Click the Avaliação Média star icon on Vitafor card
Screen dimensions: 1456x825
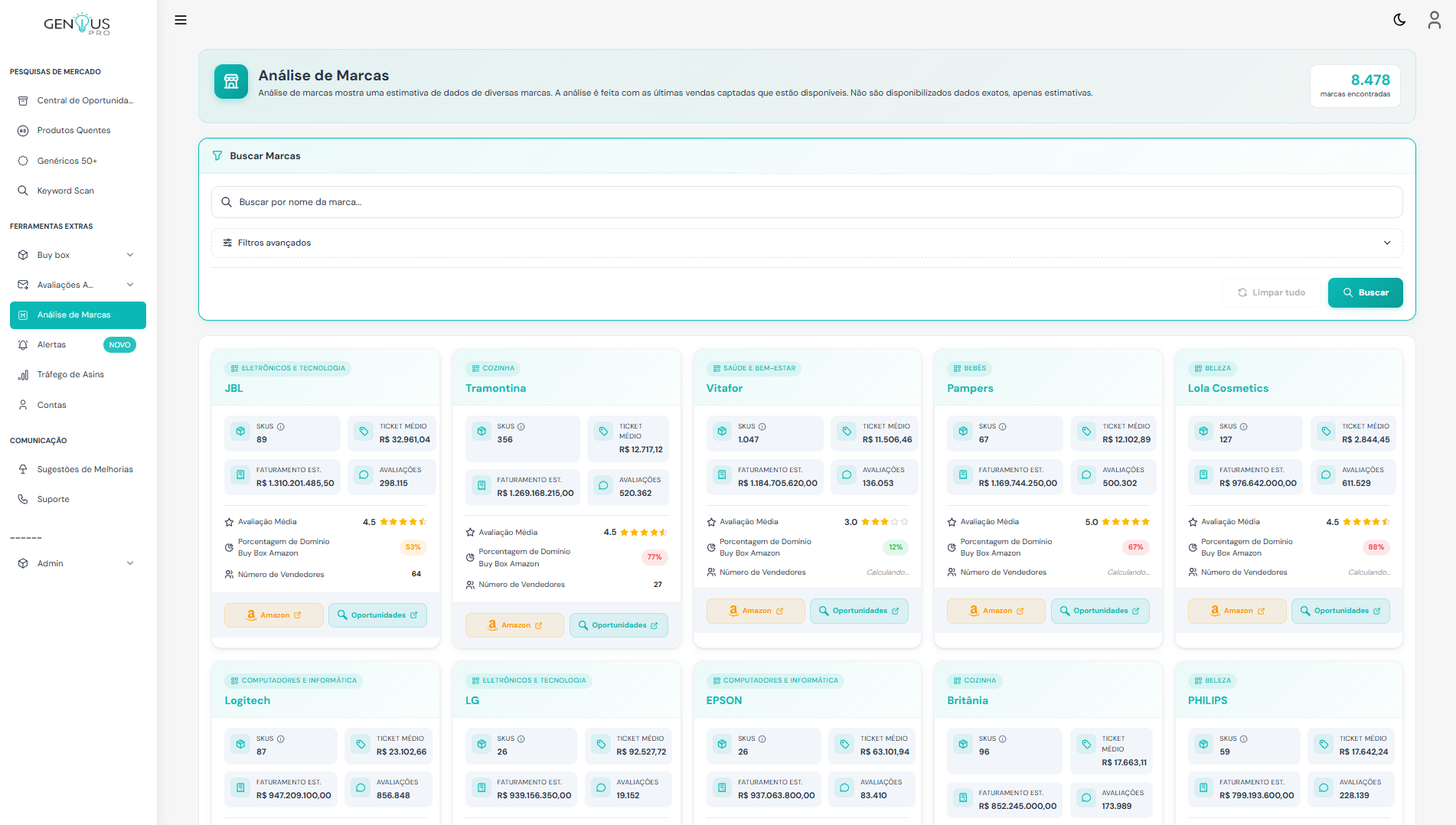(711, 522)
